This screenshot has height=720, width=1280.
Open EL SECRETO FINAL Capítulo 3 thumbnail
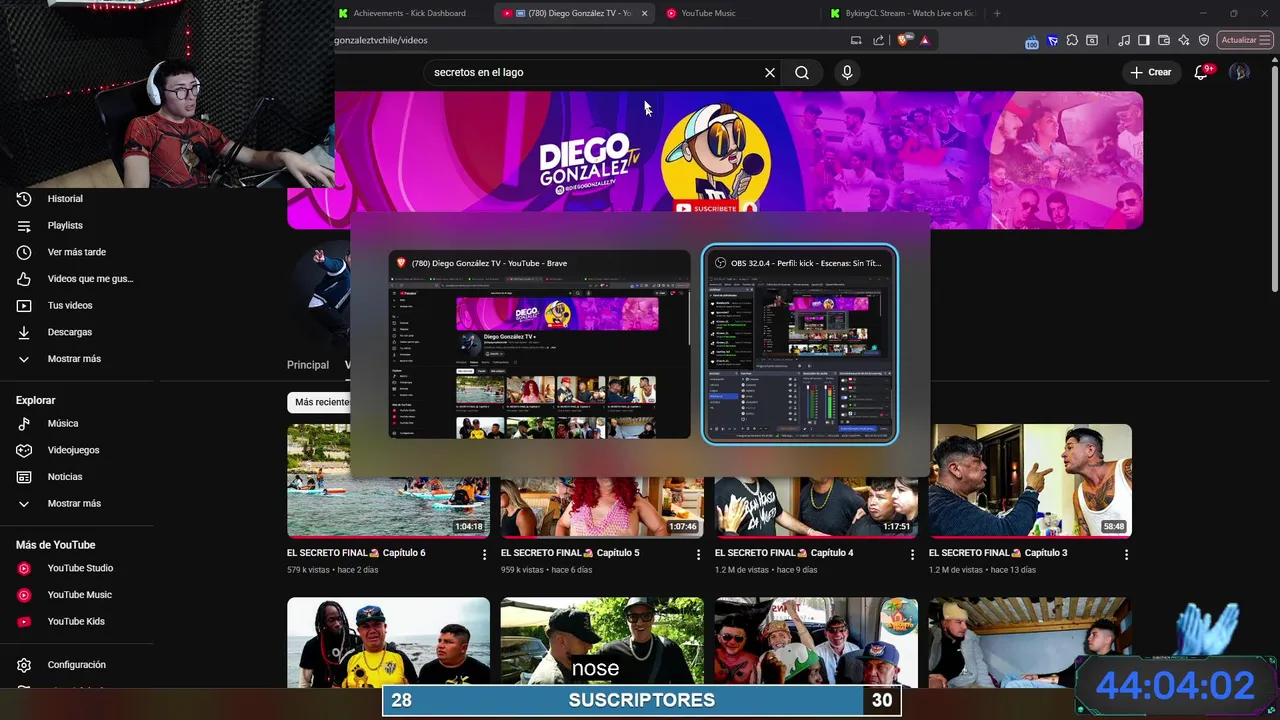coord(1030,480)
